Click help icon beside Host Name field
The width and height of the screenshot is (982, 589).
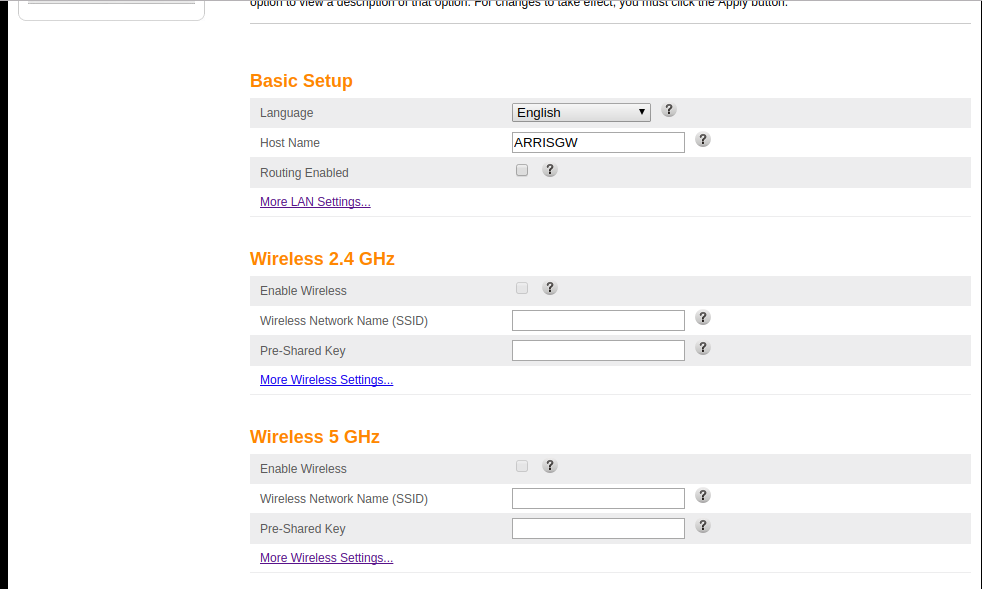coord(703,140)
